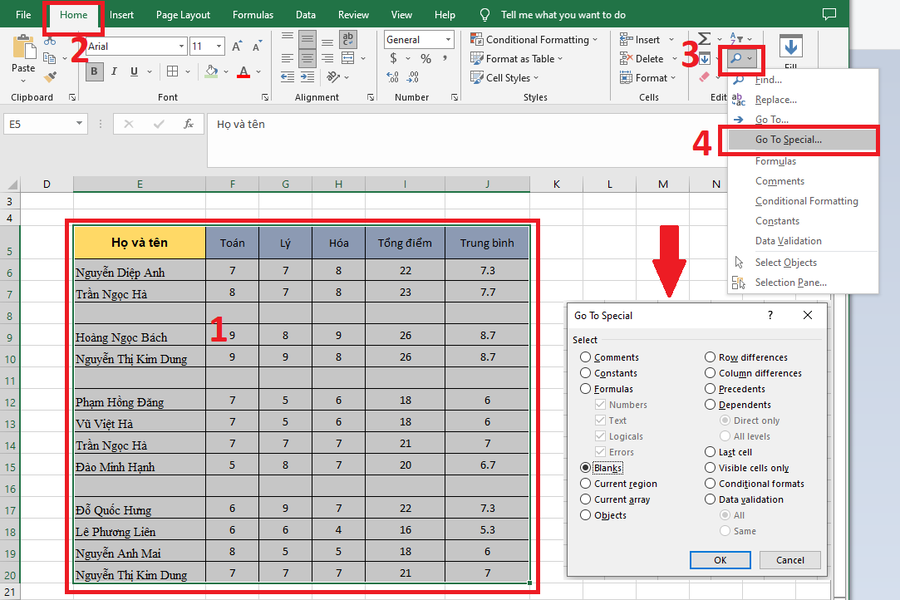Click the Merge & Center icon
Screen dimensions: 900x600
(348, 58)
